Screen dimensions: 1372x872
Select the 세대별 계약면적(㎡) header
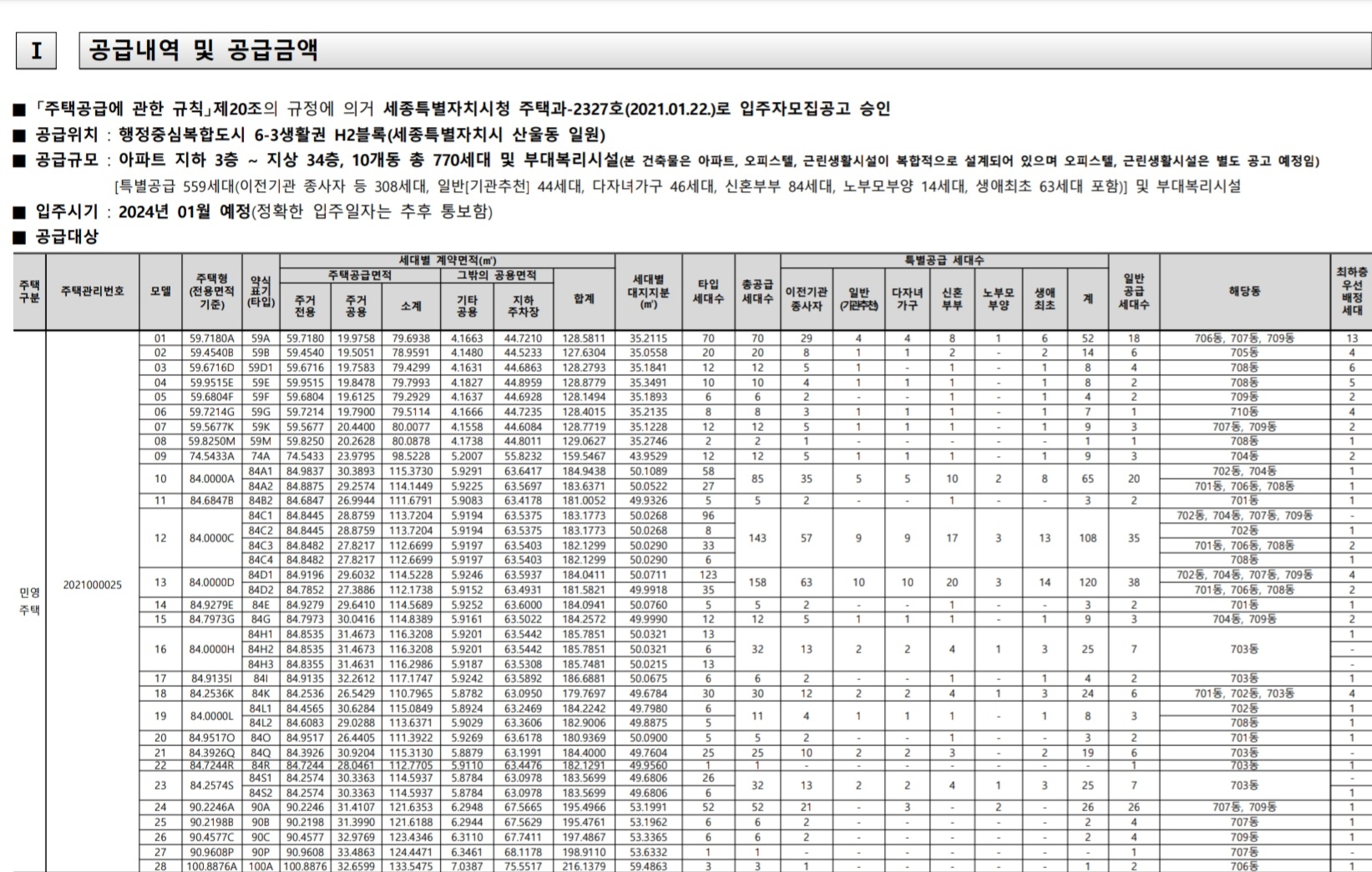[x=447, y=261]
